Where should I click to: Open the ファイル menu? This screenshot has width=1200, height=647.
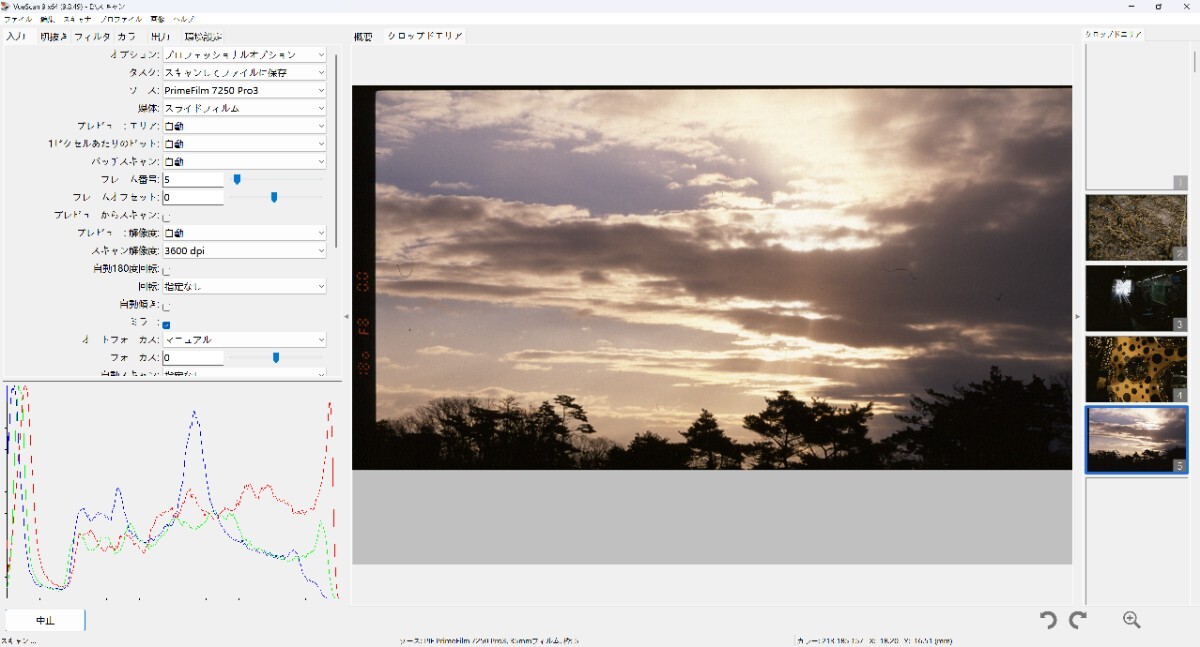pos(18,19)
